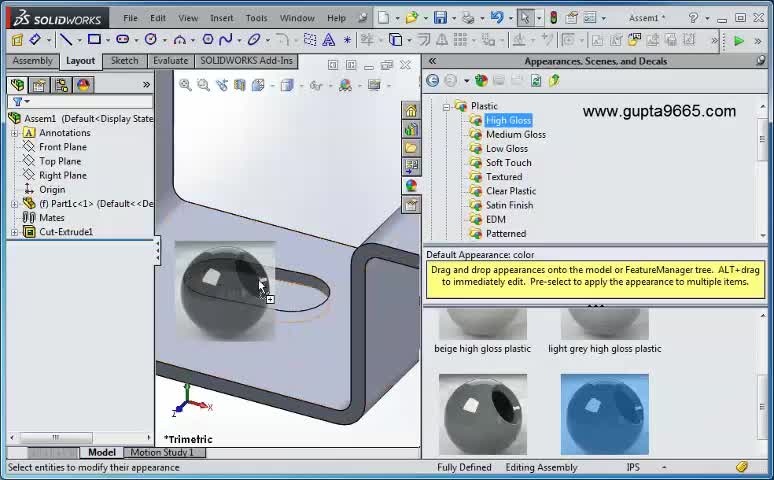Open the Undo dropdown arrow
774x480 pixels.
(510, 19)
